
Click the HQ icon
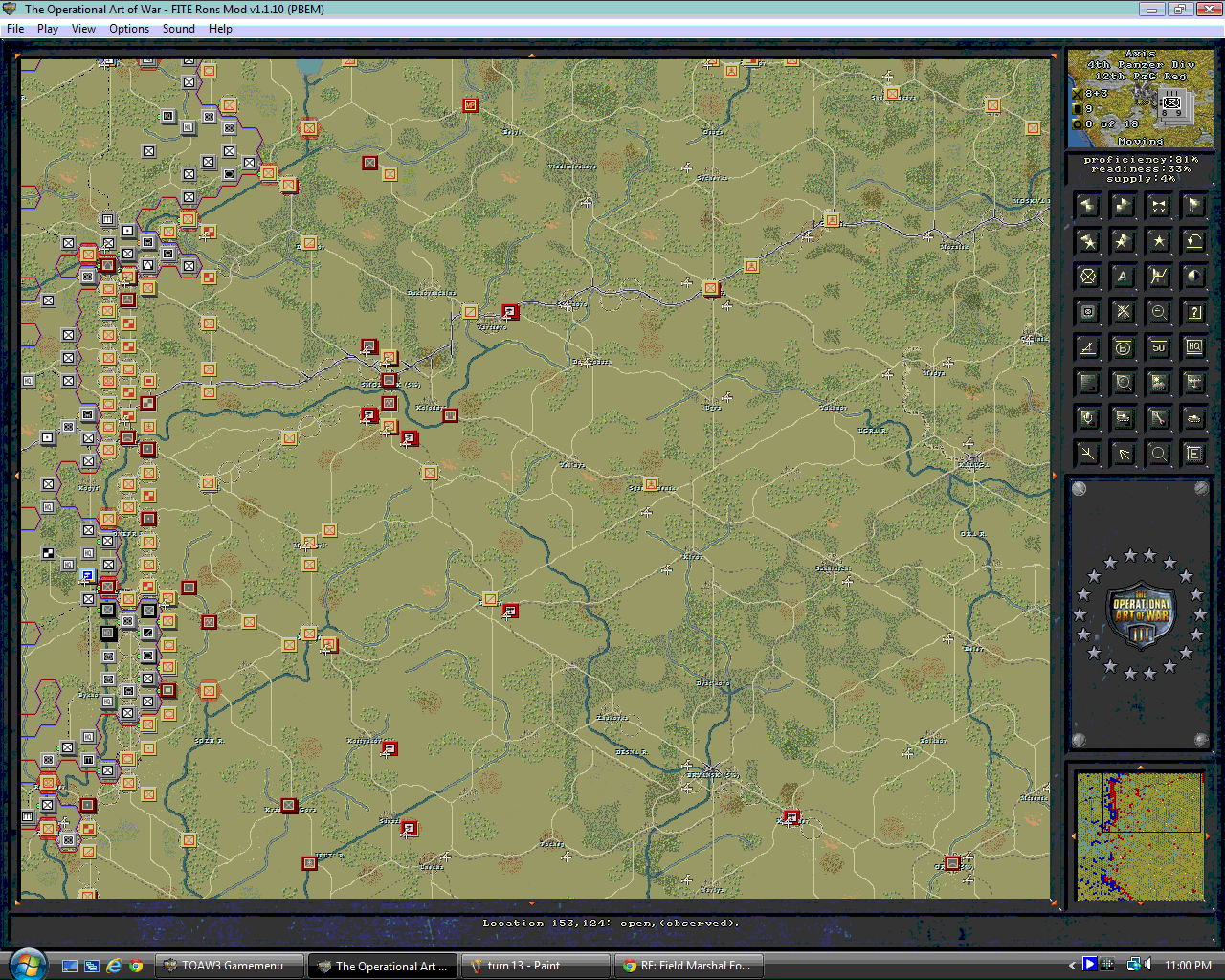coord(1194,347)
